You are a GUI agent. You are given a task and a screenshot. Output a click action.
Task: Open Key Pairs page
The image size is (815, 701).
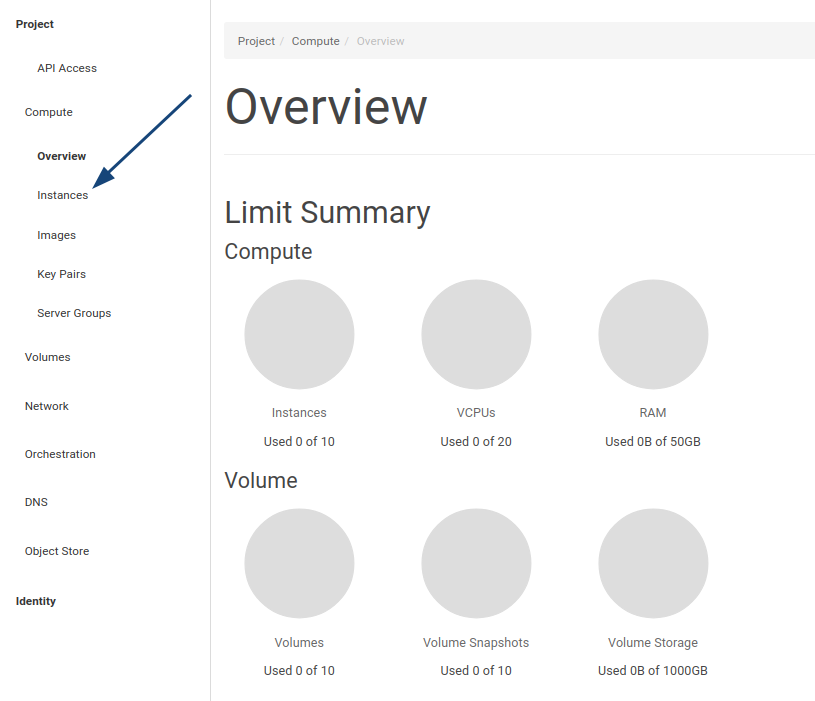click(x=61, y=274)
